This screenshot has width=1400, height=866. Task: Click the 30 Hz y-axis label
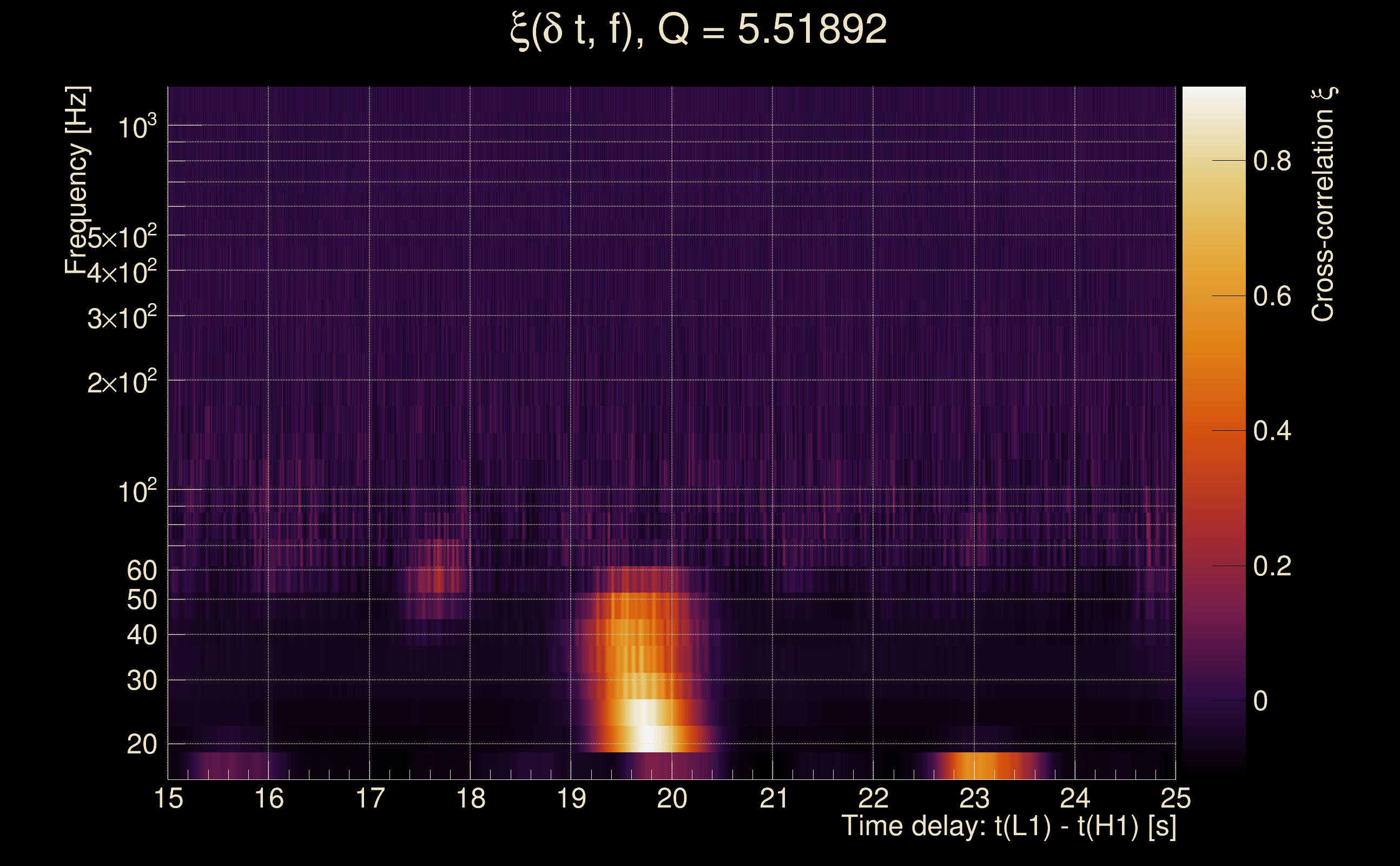point(141,681)
